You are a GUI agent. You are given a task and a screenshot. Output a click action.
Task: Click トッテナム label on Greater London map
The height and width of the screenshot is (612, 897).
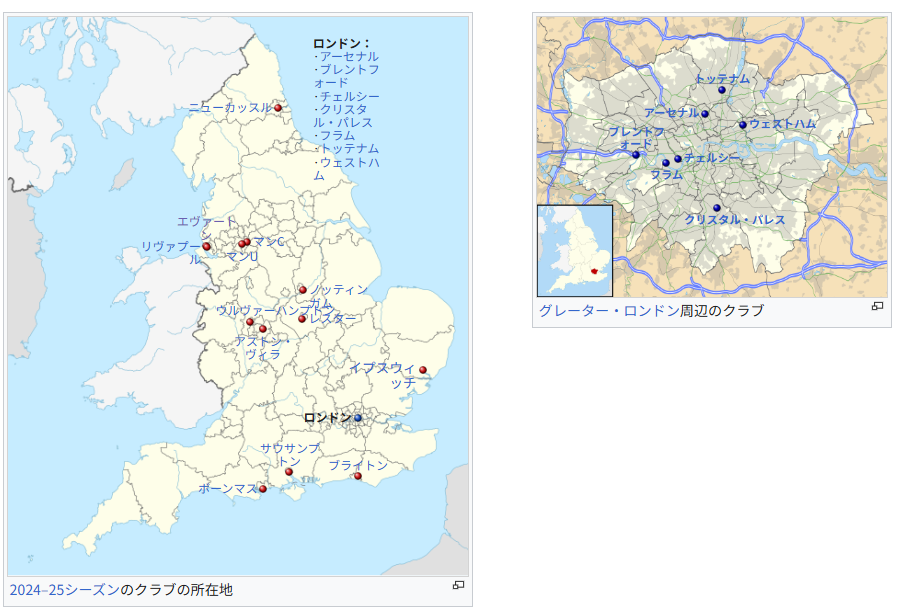pyautogui.click(x=722, y=79)
